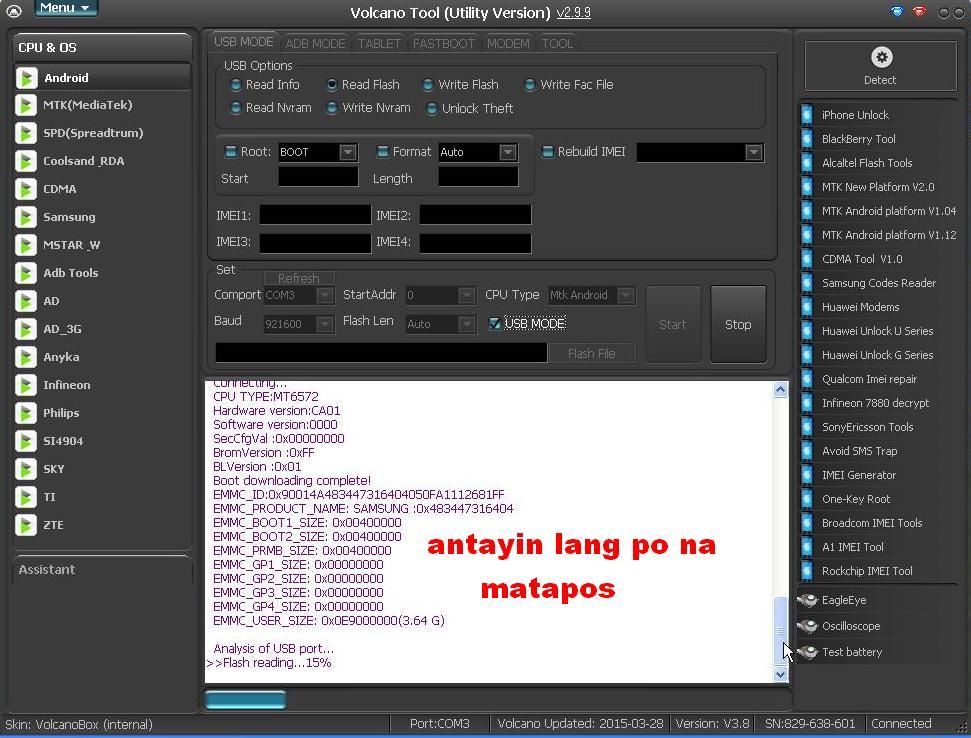Click the Detect gear icon
The height and width of the screenshot is (738, 971).
pyautogui.click(x=880, y=57)
